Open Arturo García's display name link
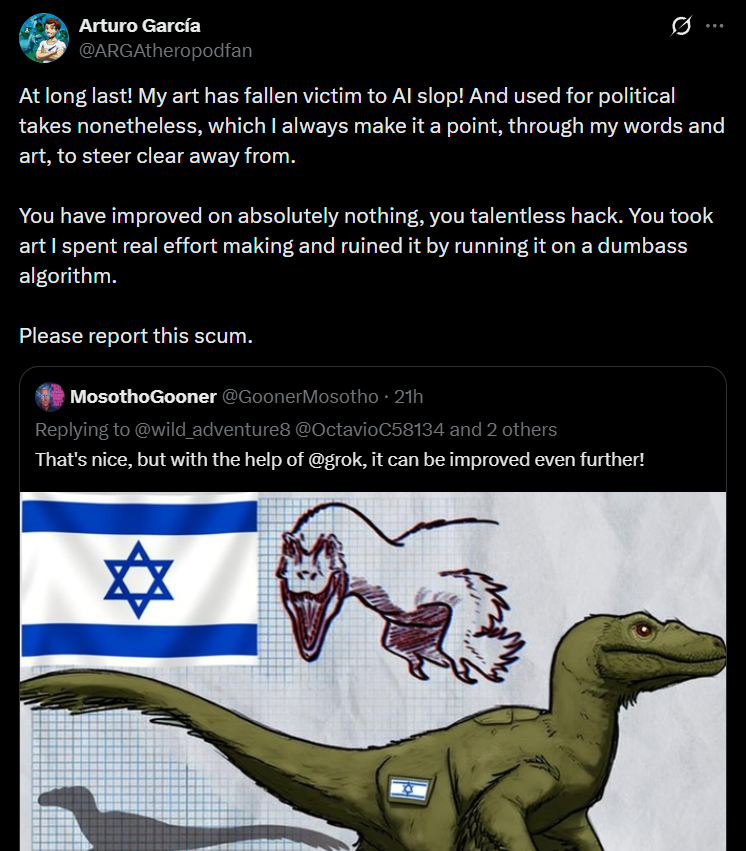This screenshot has height=851, width=746. (x=139, y=26)
